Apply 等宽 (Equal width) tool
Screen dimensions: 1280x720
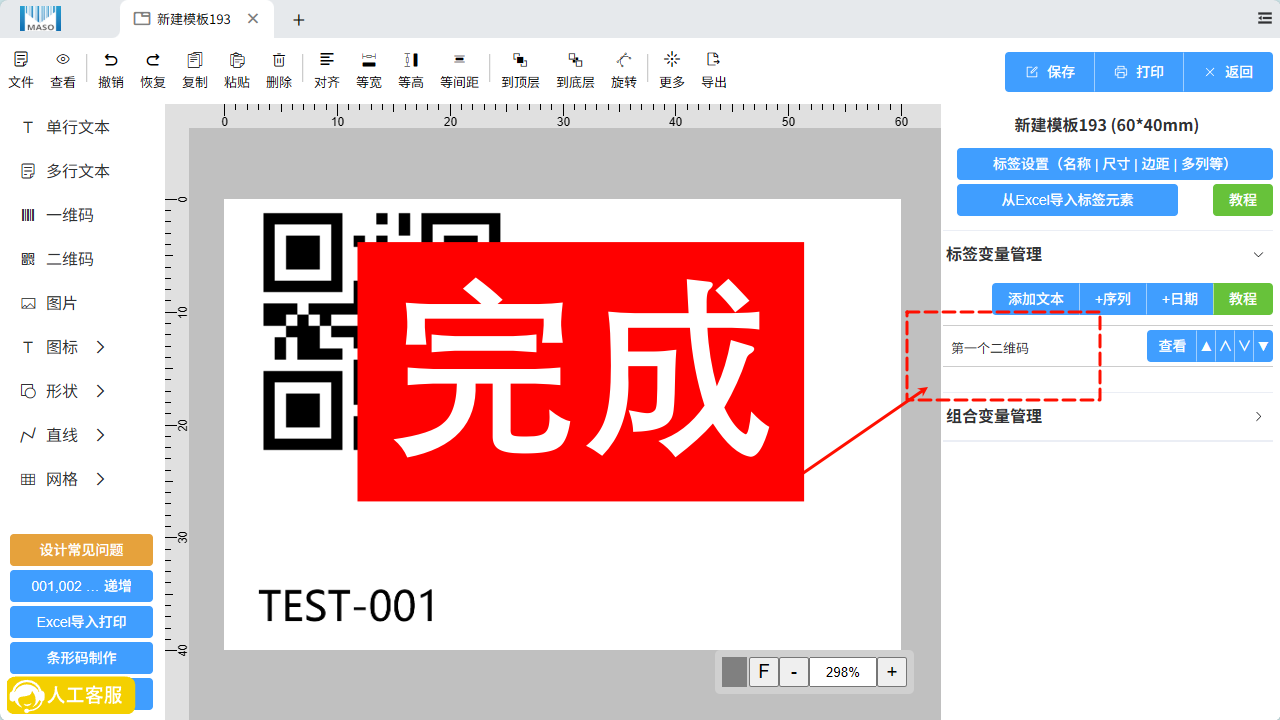369,70
